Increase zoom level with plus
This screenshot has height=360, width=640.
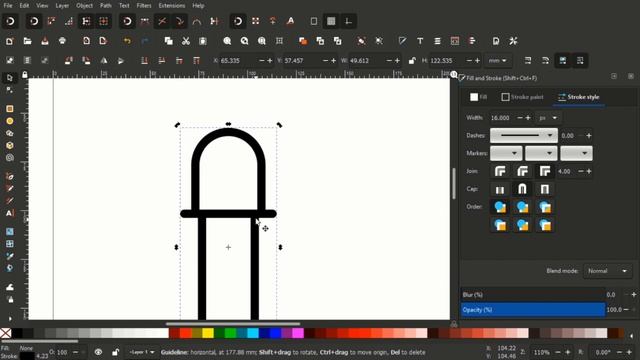(567, 352)
